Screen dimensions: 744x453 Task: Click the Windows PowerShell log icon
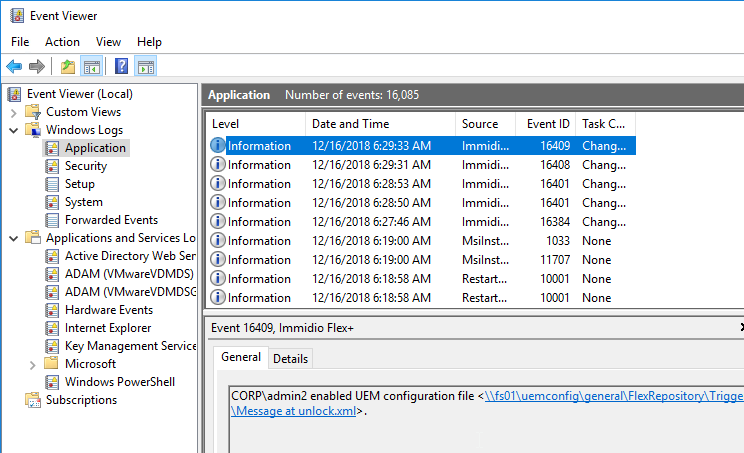click(x=52, y=382)
